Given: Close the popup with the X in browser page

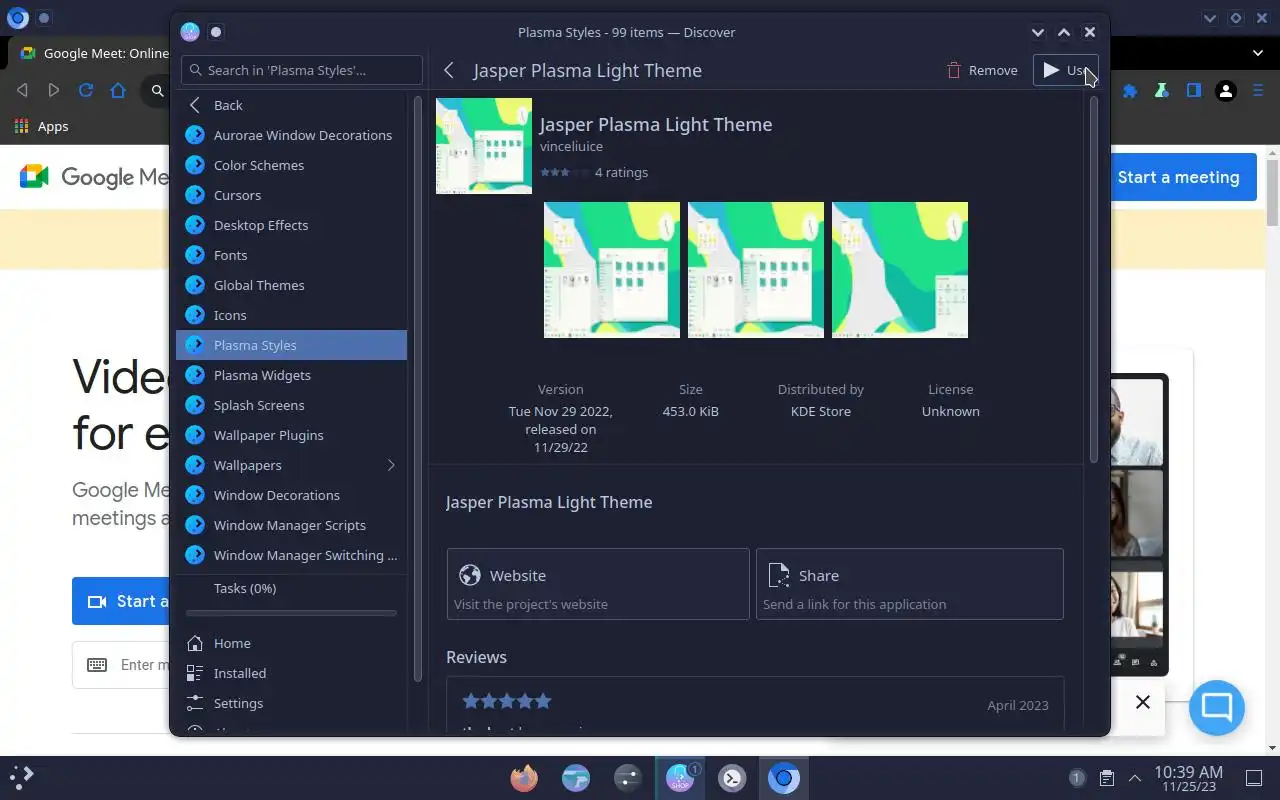Looking at the screenshot, I should 1142,702.
